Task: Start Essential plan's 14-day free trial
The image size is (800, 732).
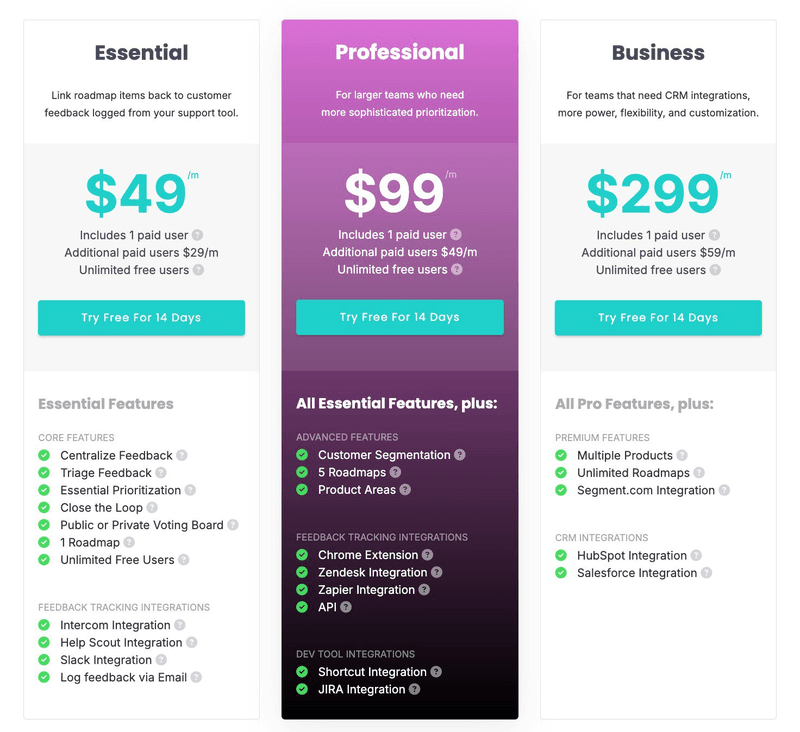Action: [141, 318]
